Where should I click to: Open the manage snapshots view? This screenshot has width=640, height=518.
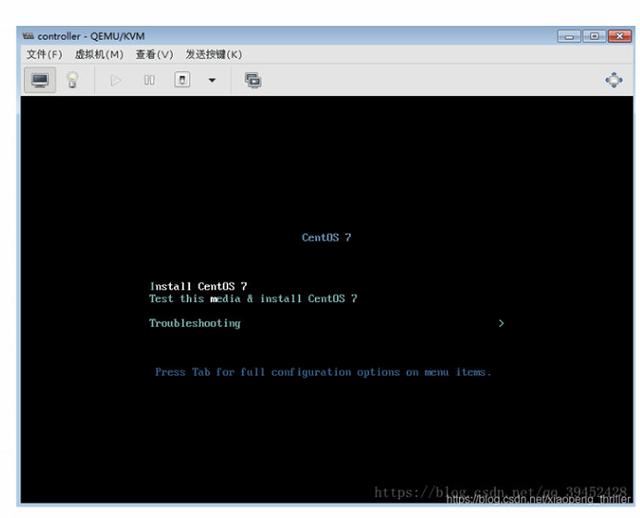pos(253,80)
